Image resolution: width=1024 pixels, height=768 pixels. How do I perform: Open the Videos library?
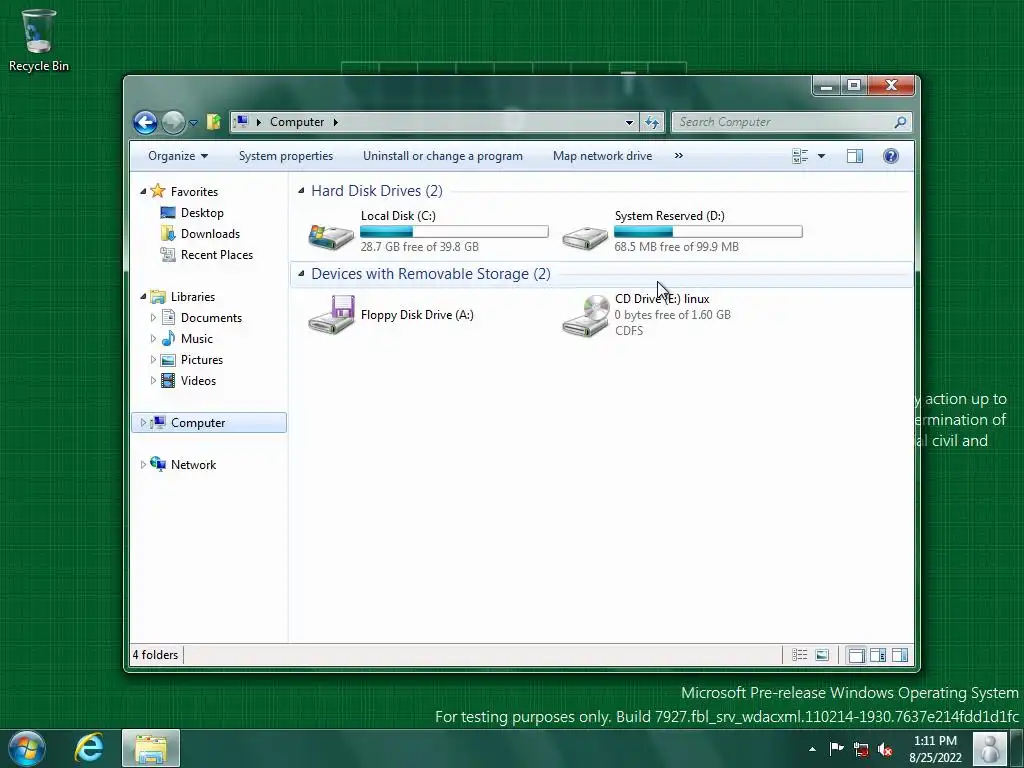pyautogui.click(x=189, y=381)
